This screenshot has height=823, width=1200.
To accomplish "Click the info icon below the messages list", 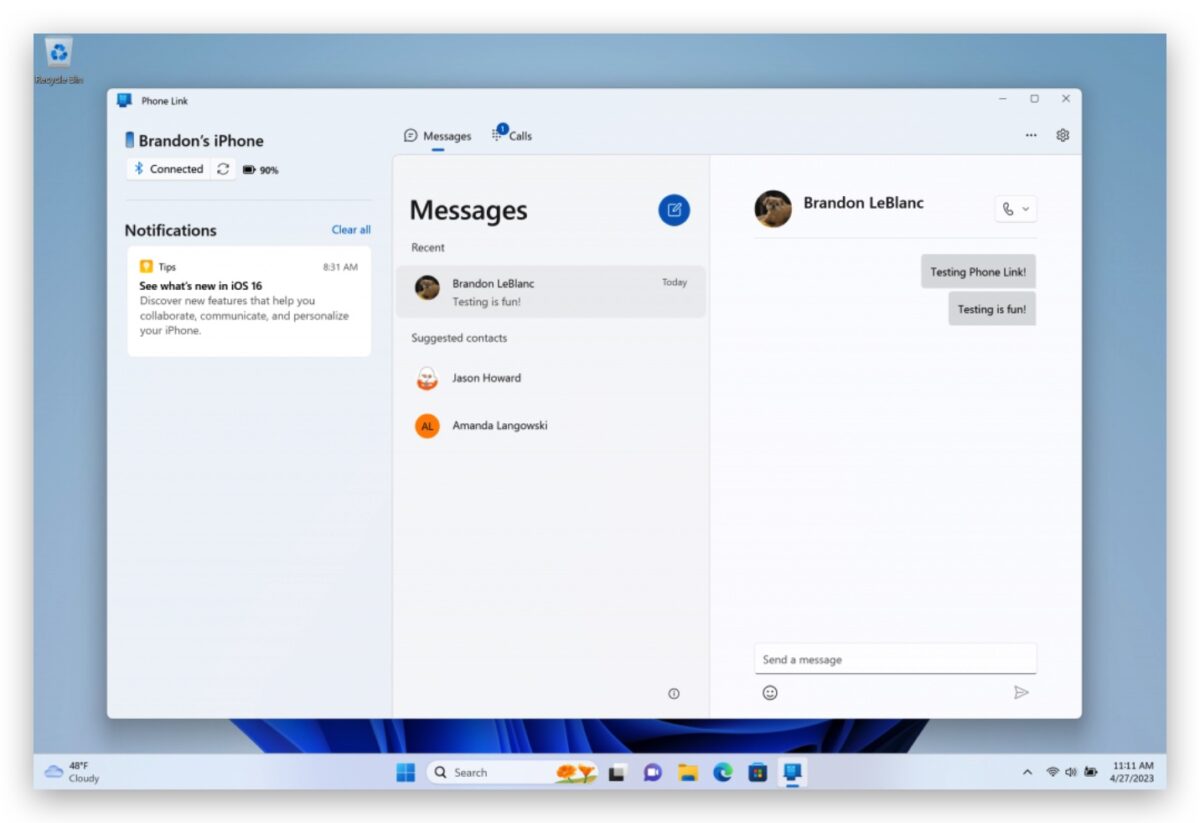I will pos(674,693).
